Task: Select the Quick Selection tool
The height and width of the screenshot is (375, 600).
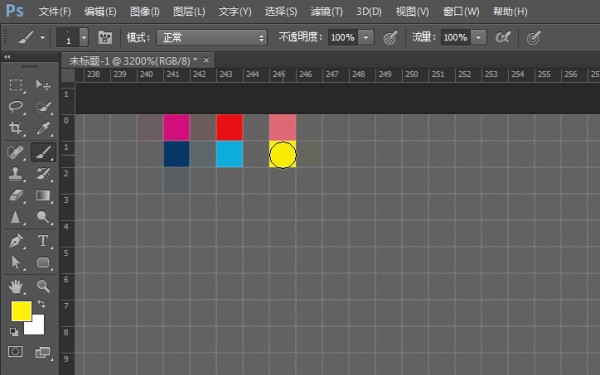Action: tap(43, 107)
